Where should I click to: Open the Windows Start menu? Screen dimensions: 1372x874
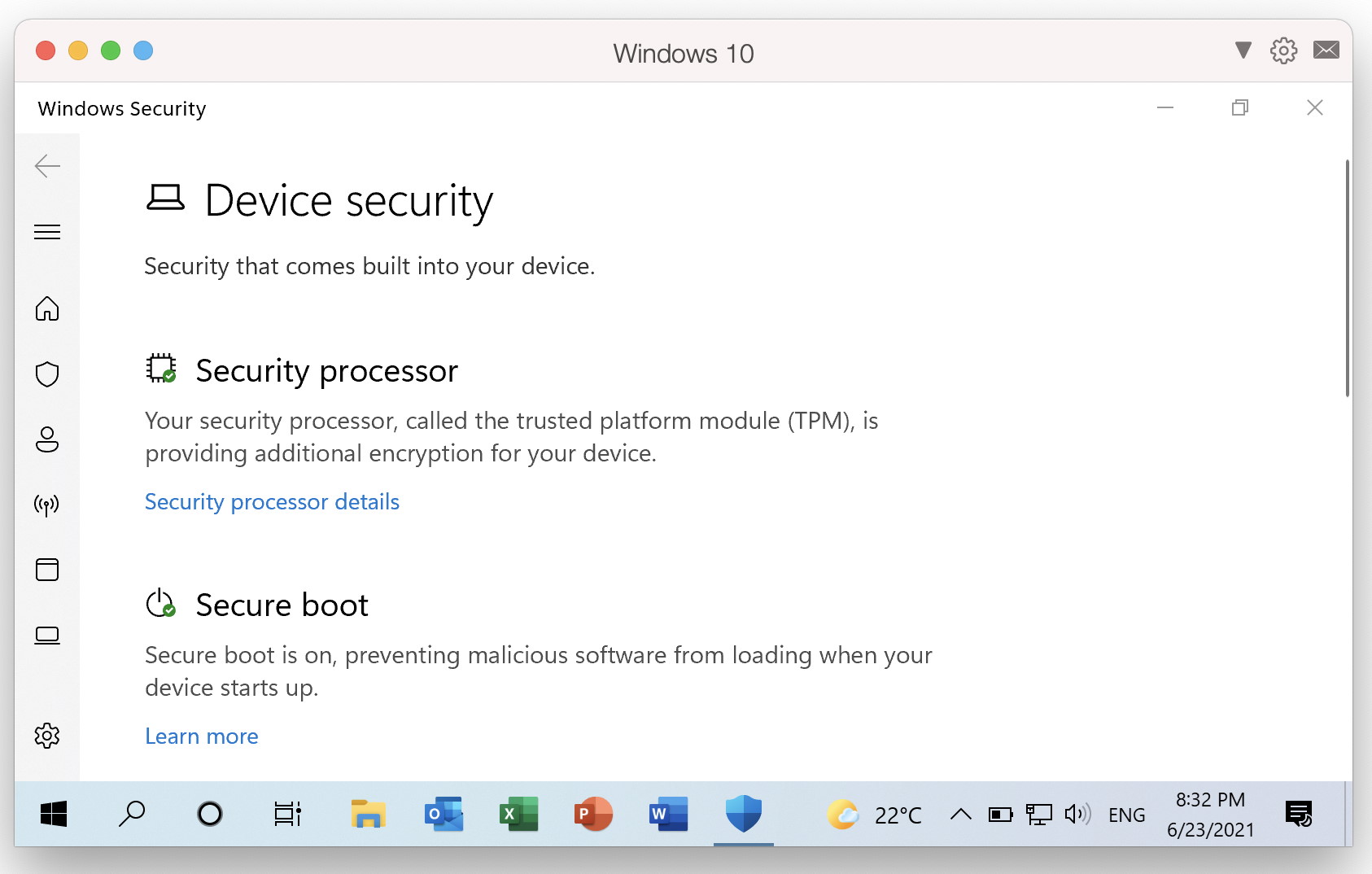(54, 814)
